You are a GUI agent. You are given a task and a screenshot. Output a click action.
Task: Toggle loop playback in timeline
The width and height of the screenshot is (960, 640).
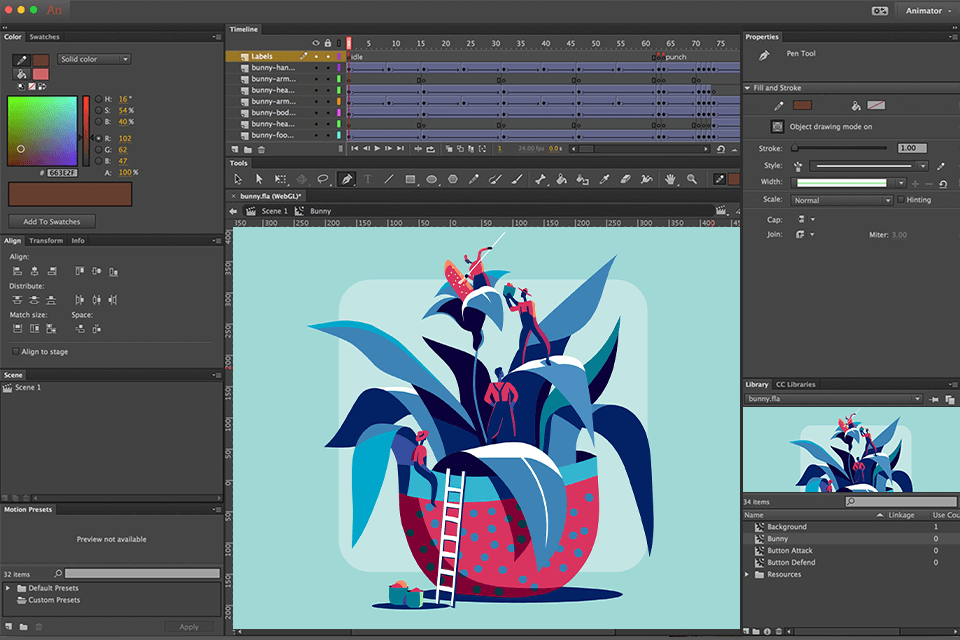[x=430, y=149]
